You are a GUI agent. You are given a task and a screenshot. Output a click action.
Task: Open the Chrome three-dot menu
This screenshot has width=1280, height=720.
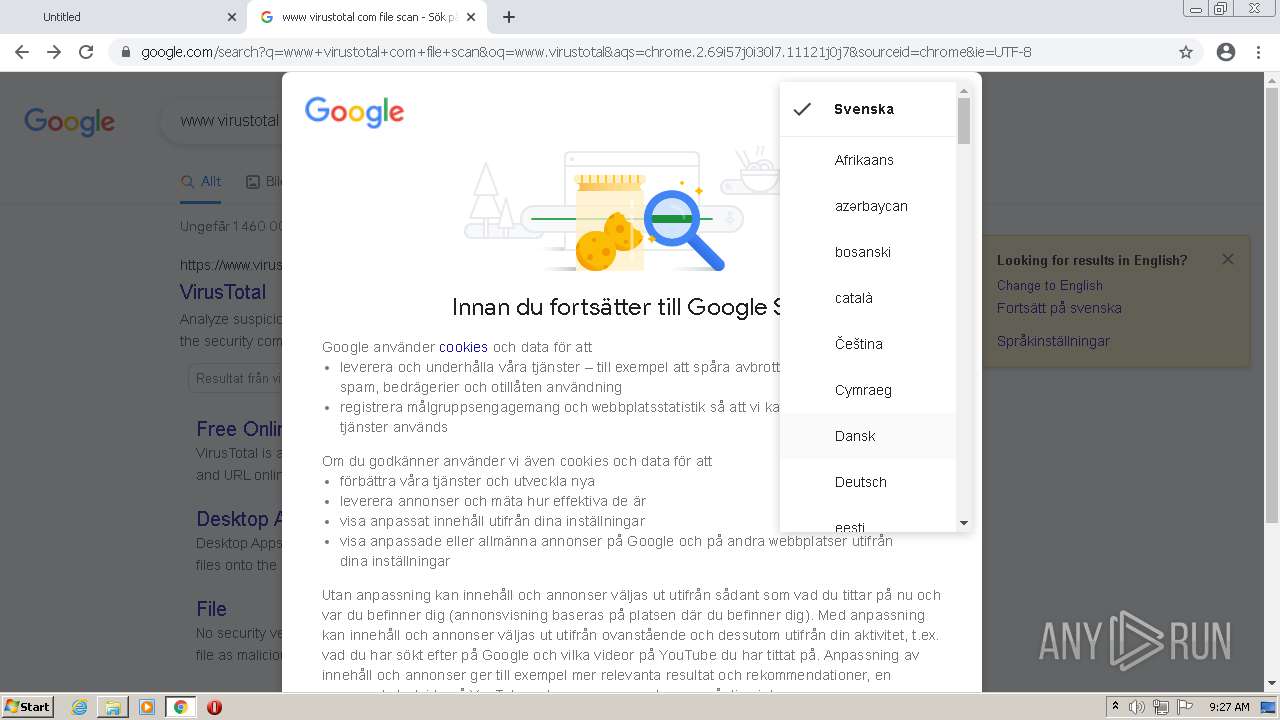[1258, 52]
